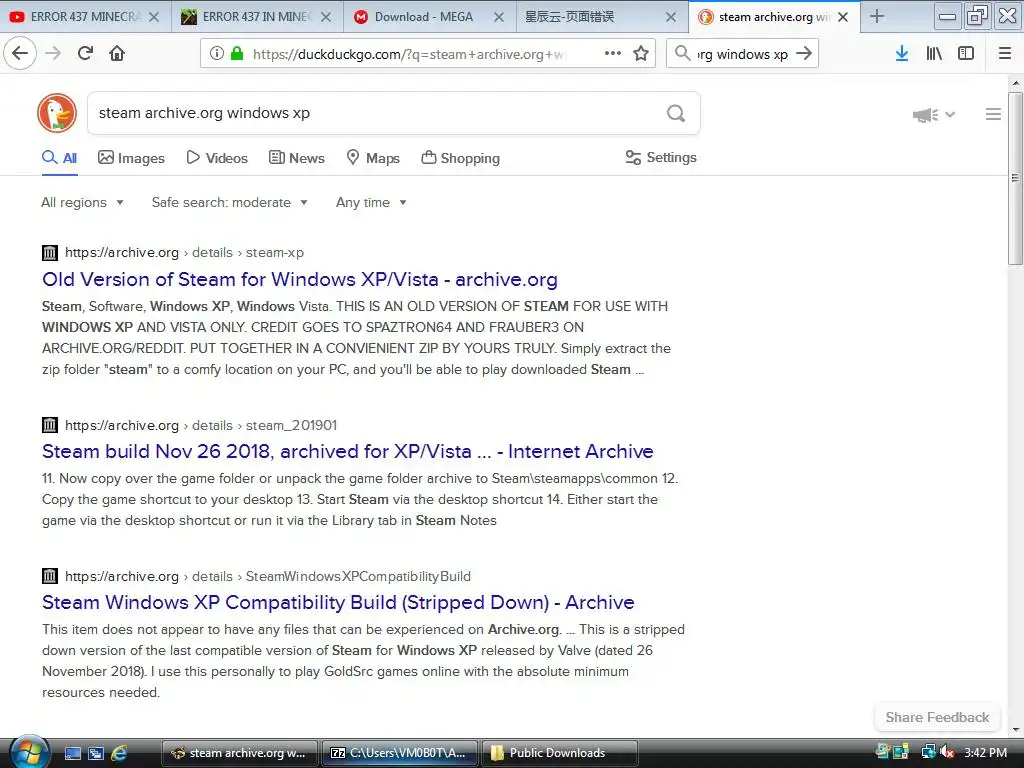Screen dimensions: 1024x768
Task: Bookmark this page with the star
Action: [x=641, y=54]
